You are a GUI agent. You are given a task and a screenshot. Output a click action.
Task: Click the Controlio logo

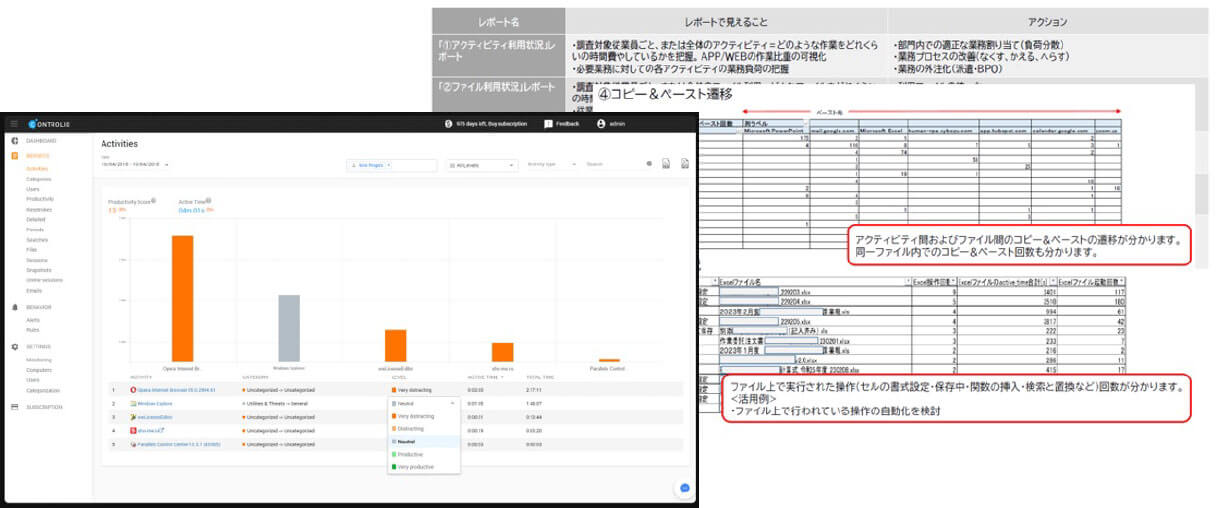coord(49,124)
